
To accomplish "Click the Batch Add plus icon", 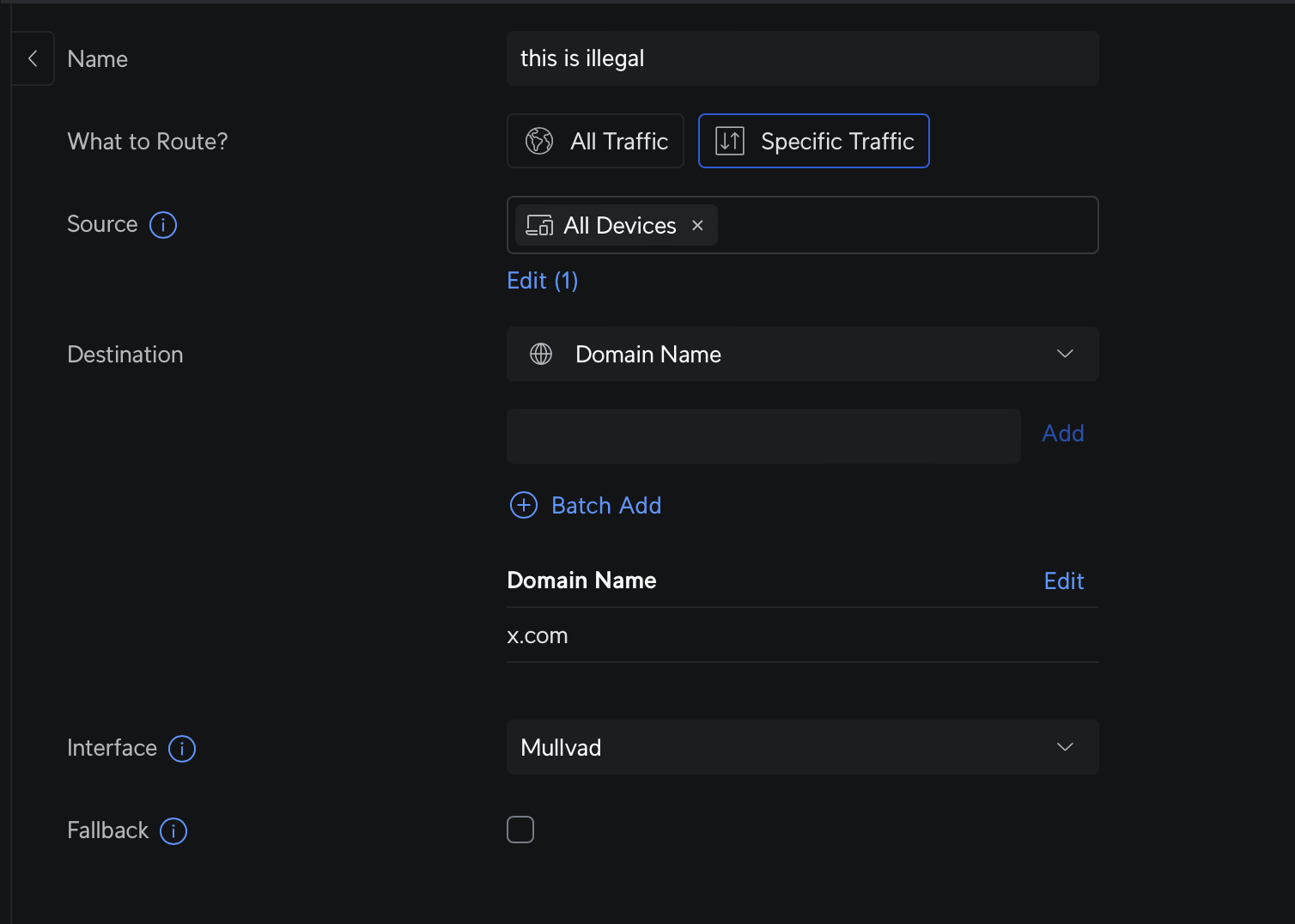I will (524, 505).
